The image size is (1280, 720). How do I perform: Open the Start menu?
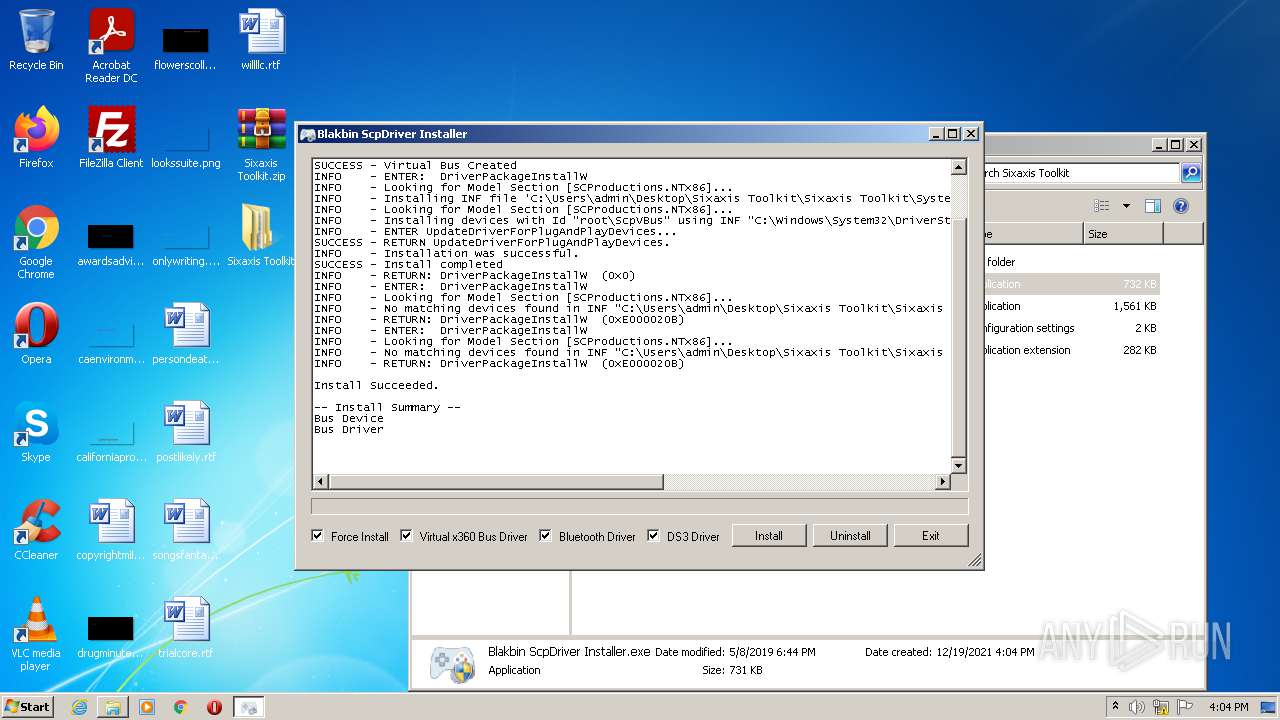28,707
